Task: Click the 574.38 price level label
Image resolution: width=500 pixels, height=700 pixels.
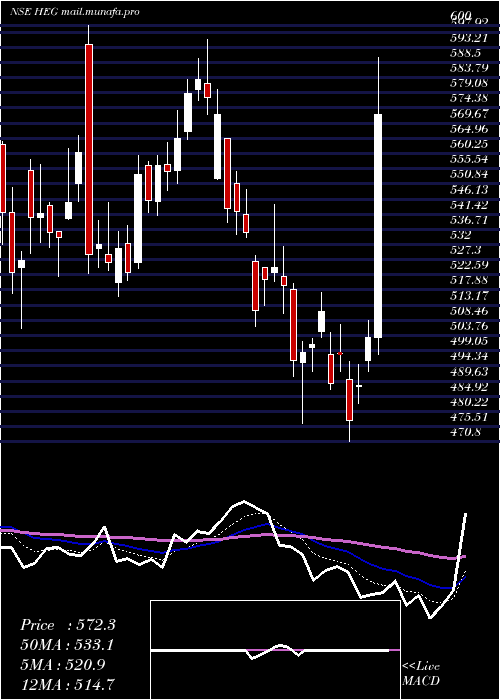Action: pos(468,98)
